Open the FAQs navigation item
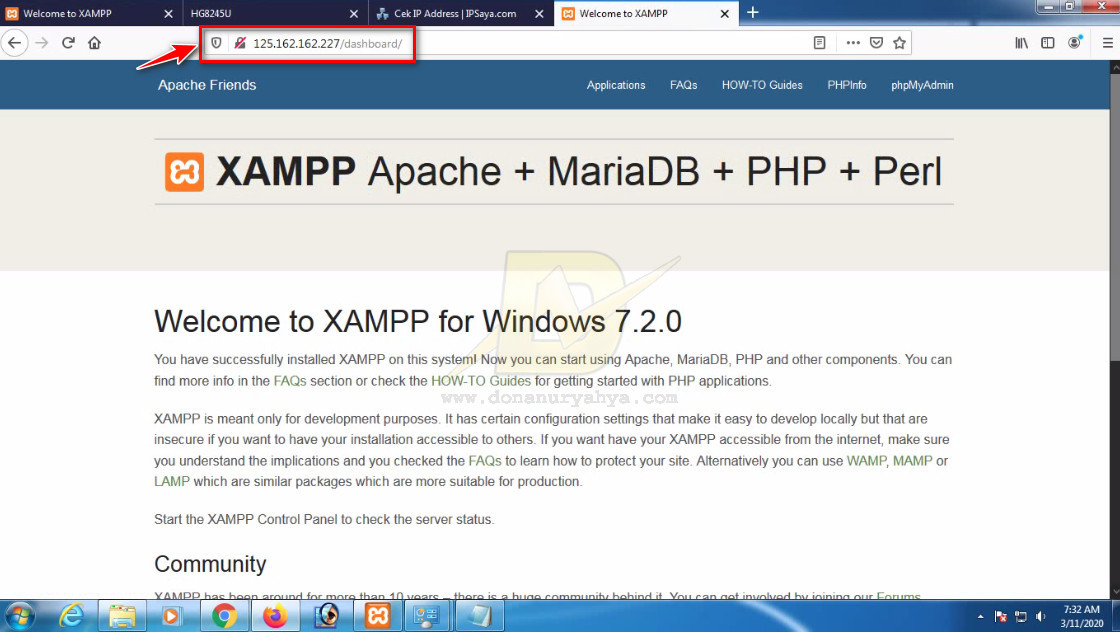Screen dimensions: 1120x632 [x=684, y=85]
